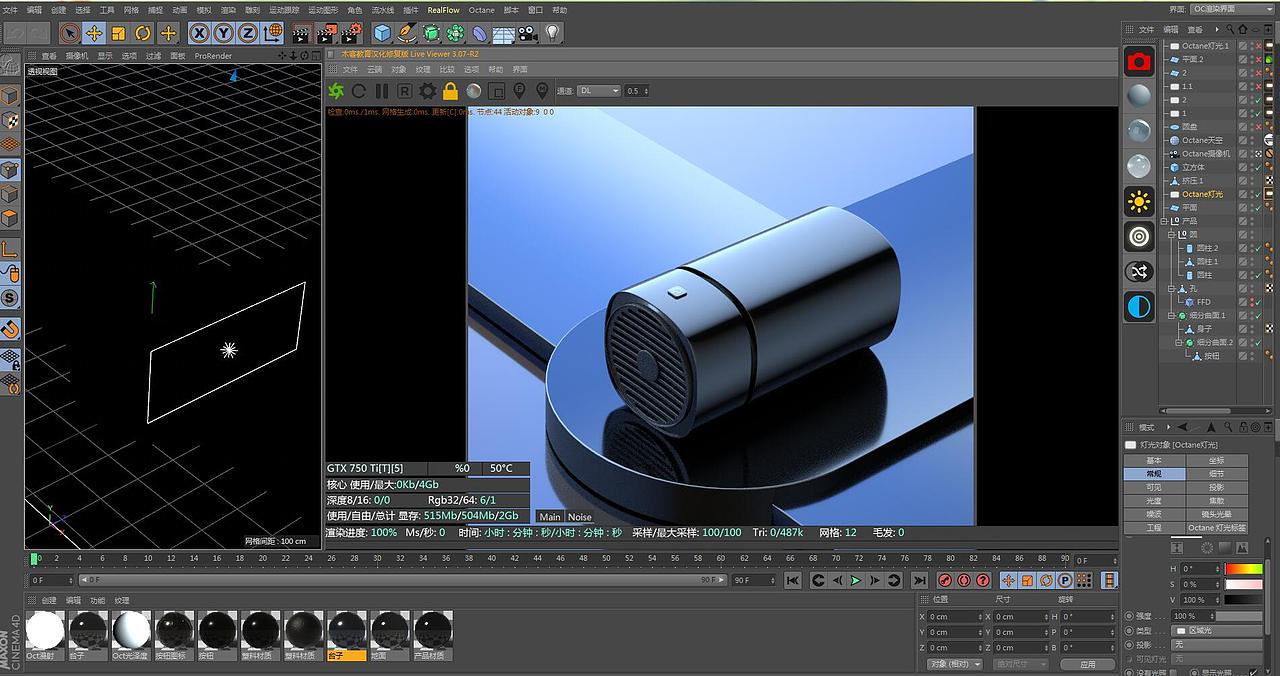This screenshot has width=1280, height=676.
Task: Add an Octane daylight sun icon
Action: pyautogui.click(x=1138, y=202)
